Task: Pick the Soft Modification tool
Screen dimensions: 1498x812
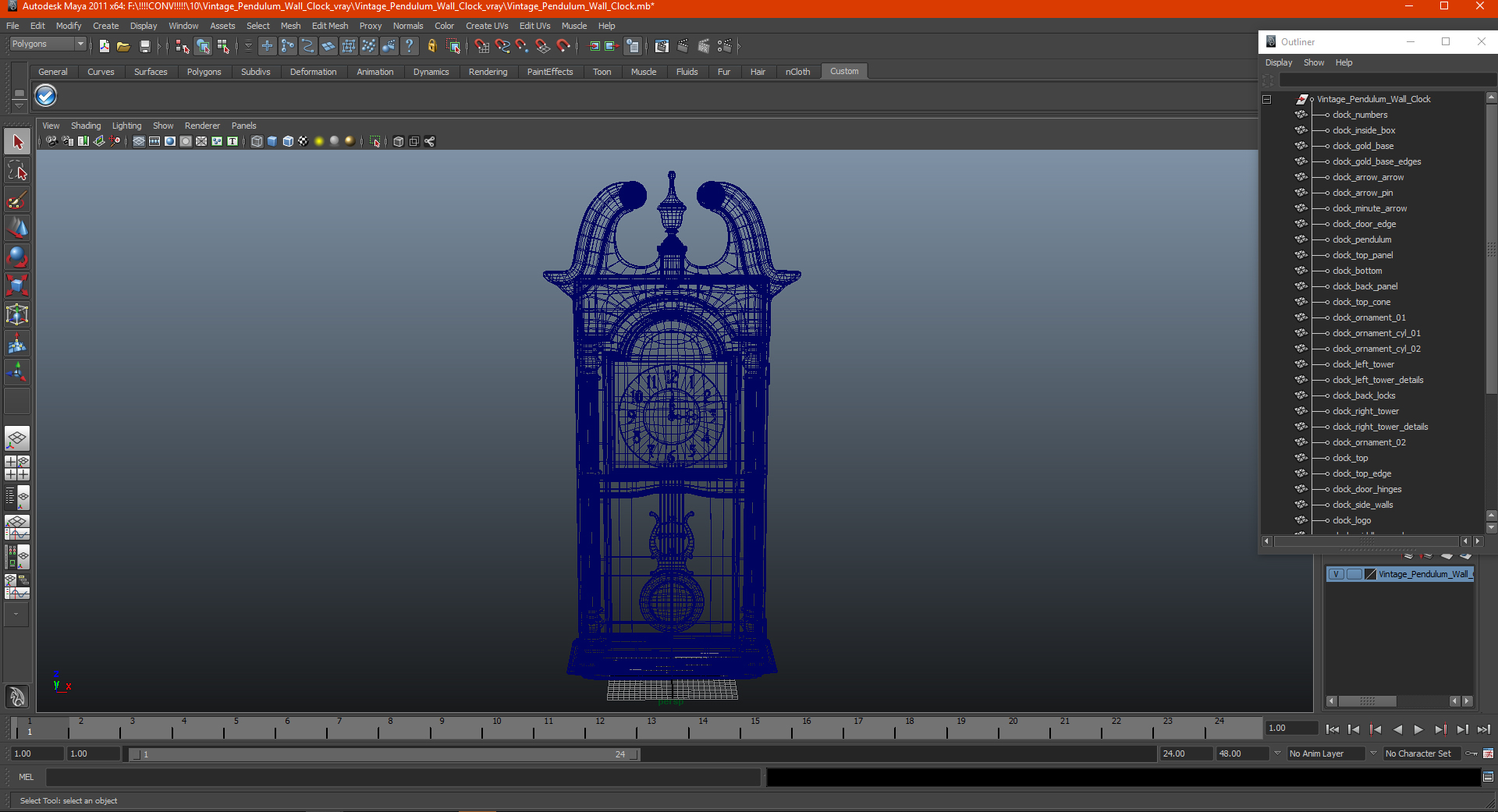Action: point(17,343)
